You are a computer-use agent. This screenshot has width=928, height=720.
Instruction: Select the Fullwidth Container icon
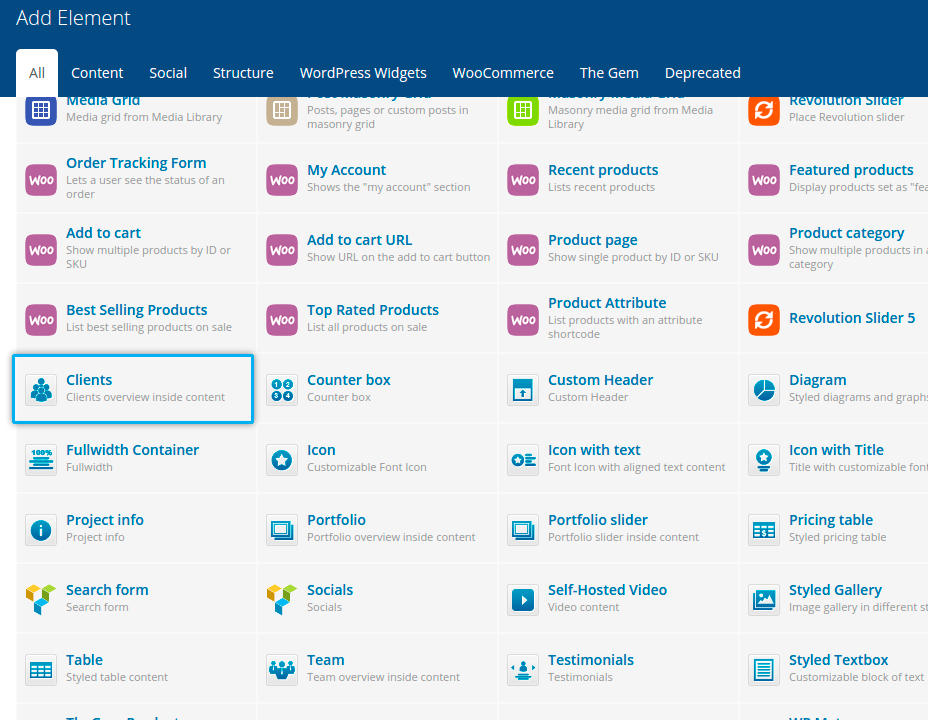pos(41,460)
